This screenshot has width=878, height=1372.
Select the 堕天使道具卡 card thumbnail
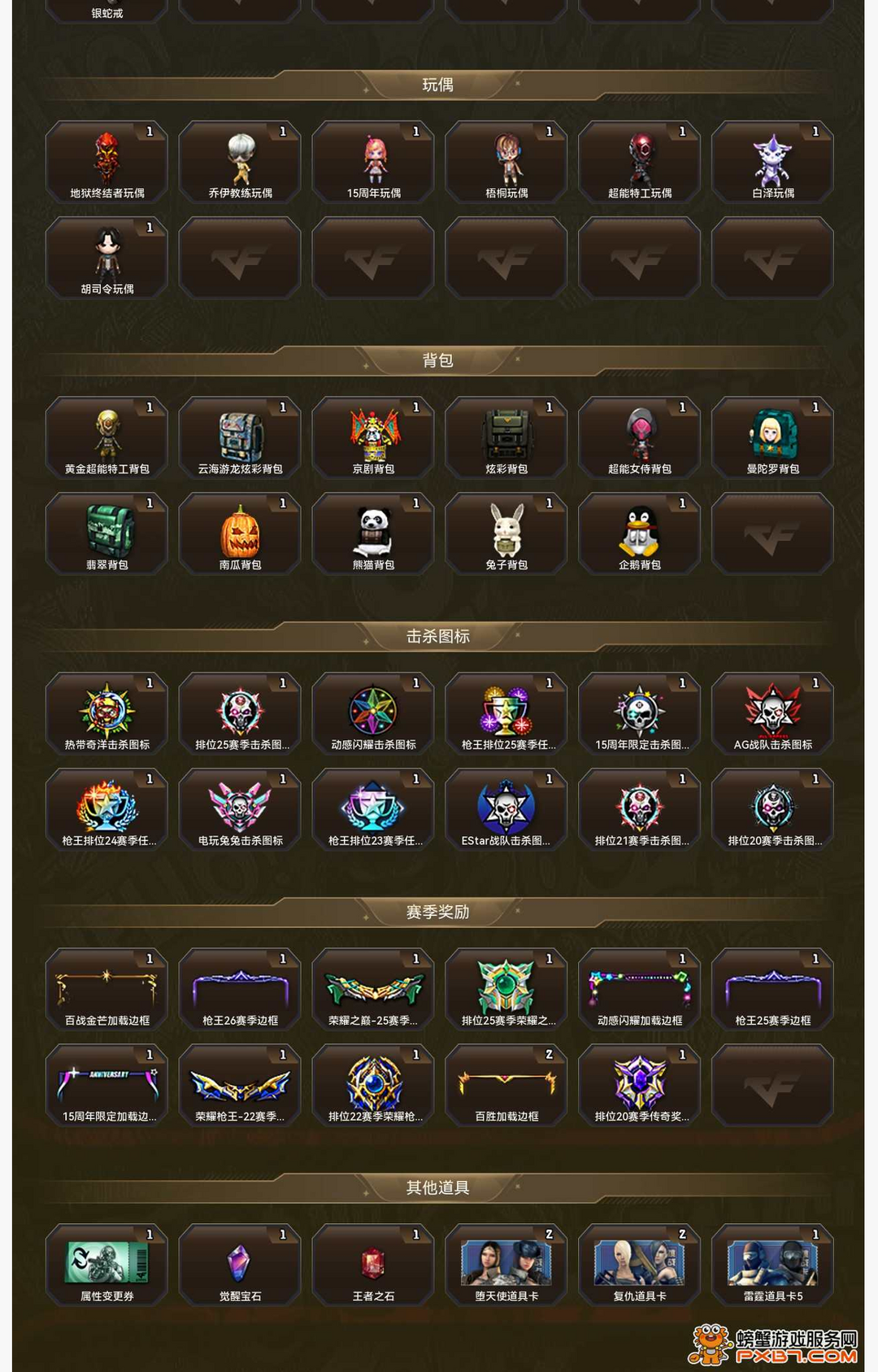[x=506, y=1265]
